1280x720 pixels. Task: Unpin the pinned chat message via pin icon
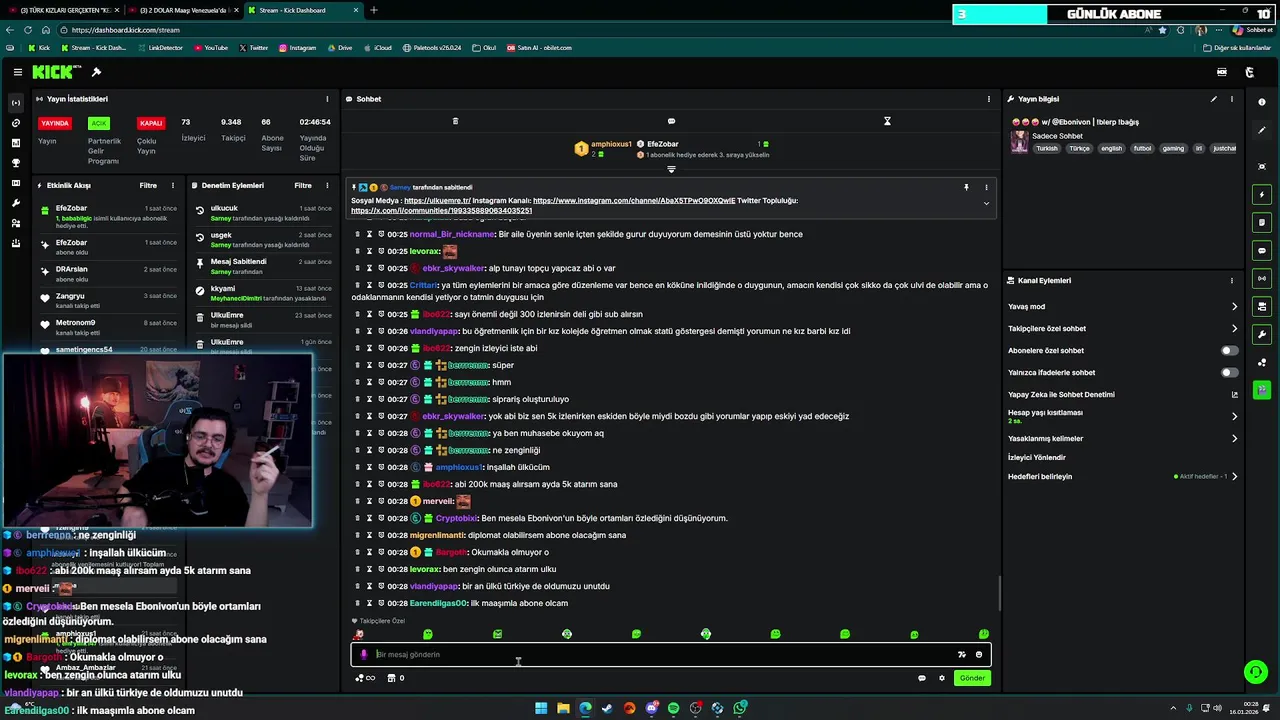pos(966,187)
